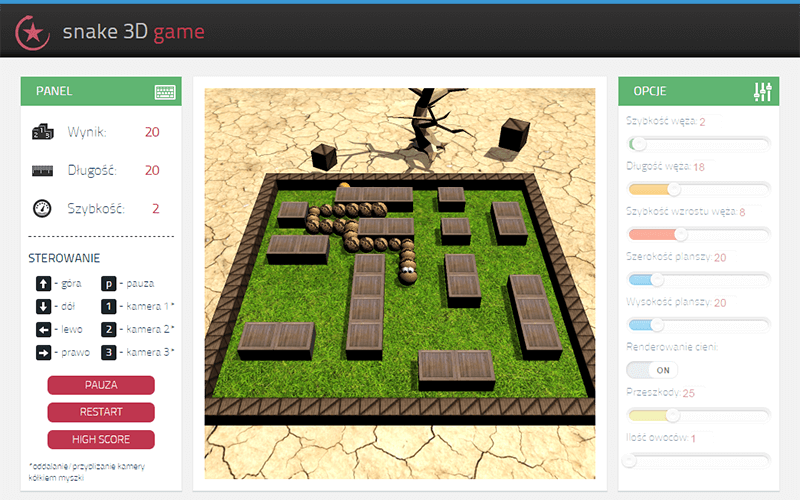Click the ruler icon next to Długość

tap(42, 170)
